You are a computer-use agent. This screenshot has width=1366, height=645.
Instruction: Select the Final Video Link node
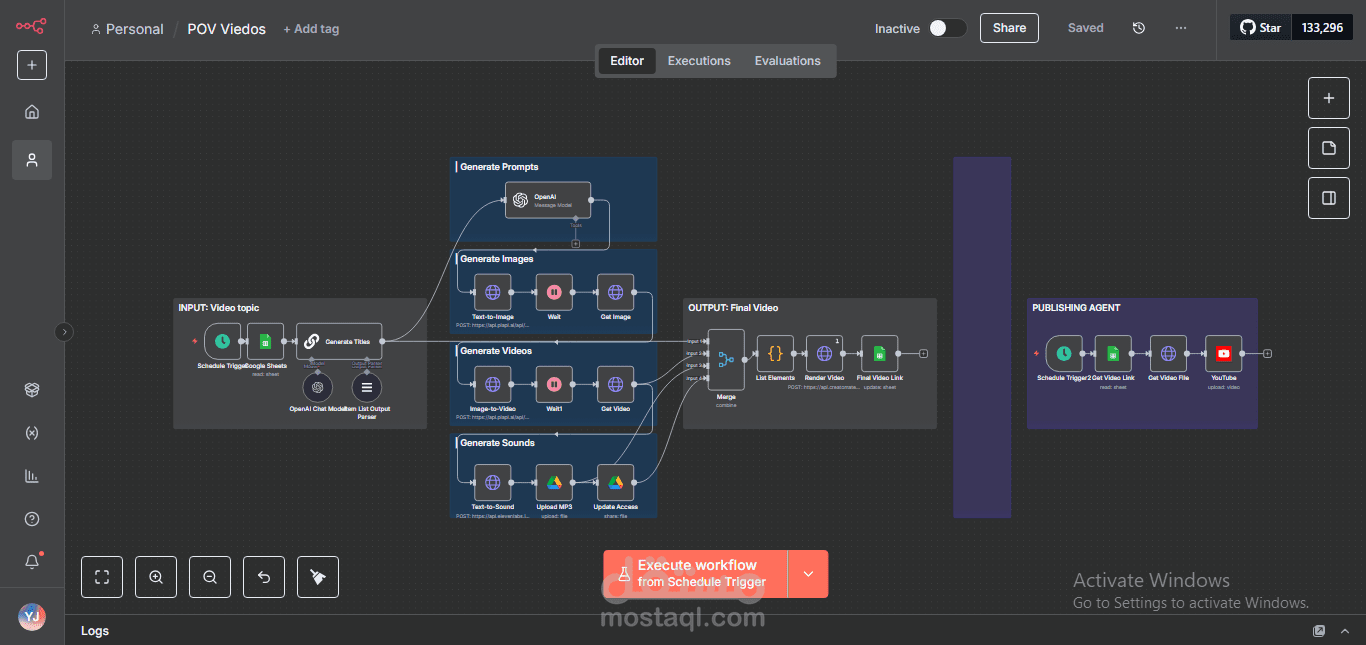coord(880,353)
